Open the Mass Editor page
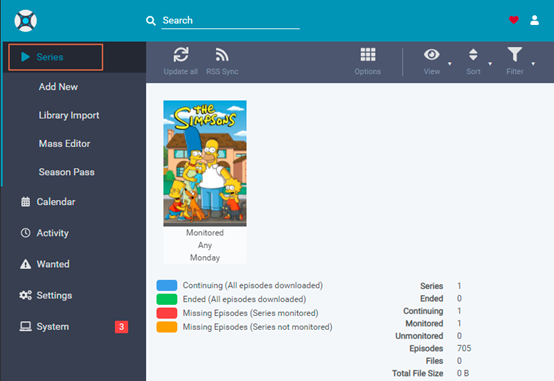This screenshot has height=381, width=554. 64,143
